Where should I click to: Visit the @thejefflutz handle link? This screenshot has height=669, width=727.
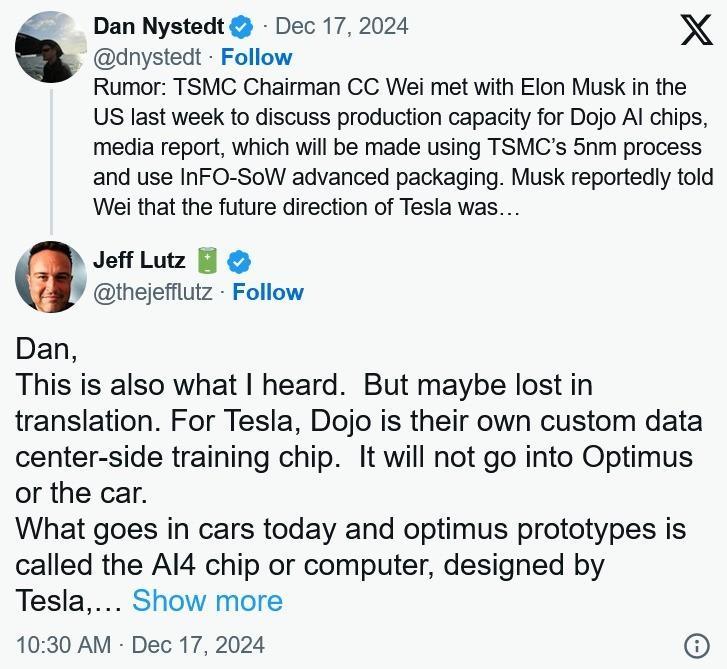coord(152,292)
